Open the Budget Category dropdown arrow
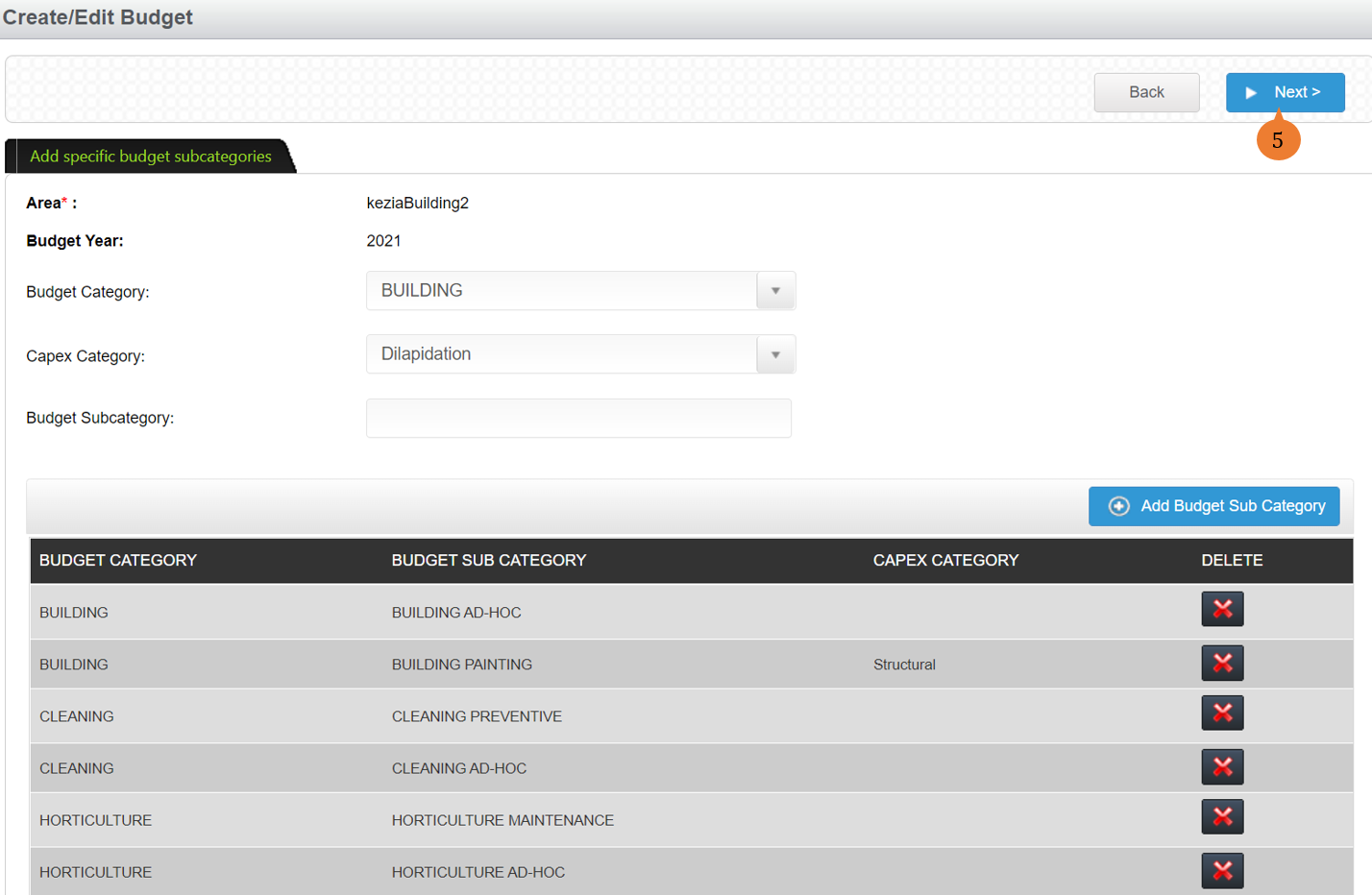This screenshot has height=895, width=1372. click(x=775, y=291)
